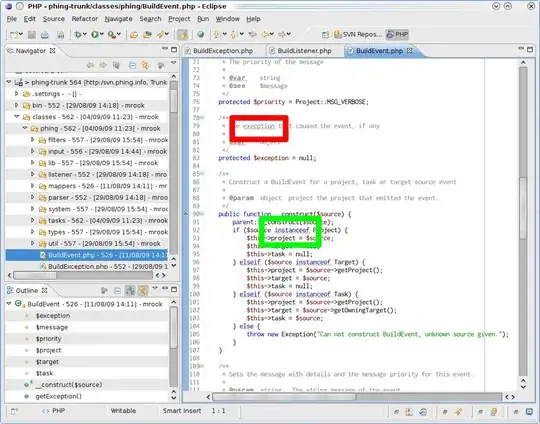The height and width of the screenshot is (424, 540).
Task: Click the editor horizontal scrollbar thumb
Action: 284,397
